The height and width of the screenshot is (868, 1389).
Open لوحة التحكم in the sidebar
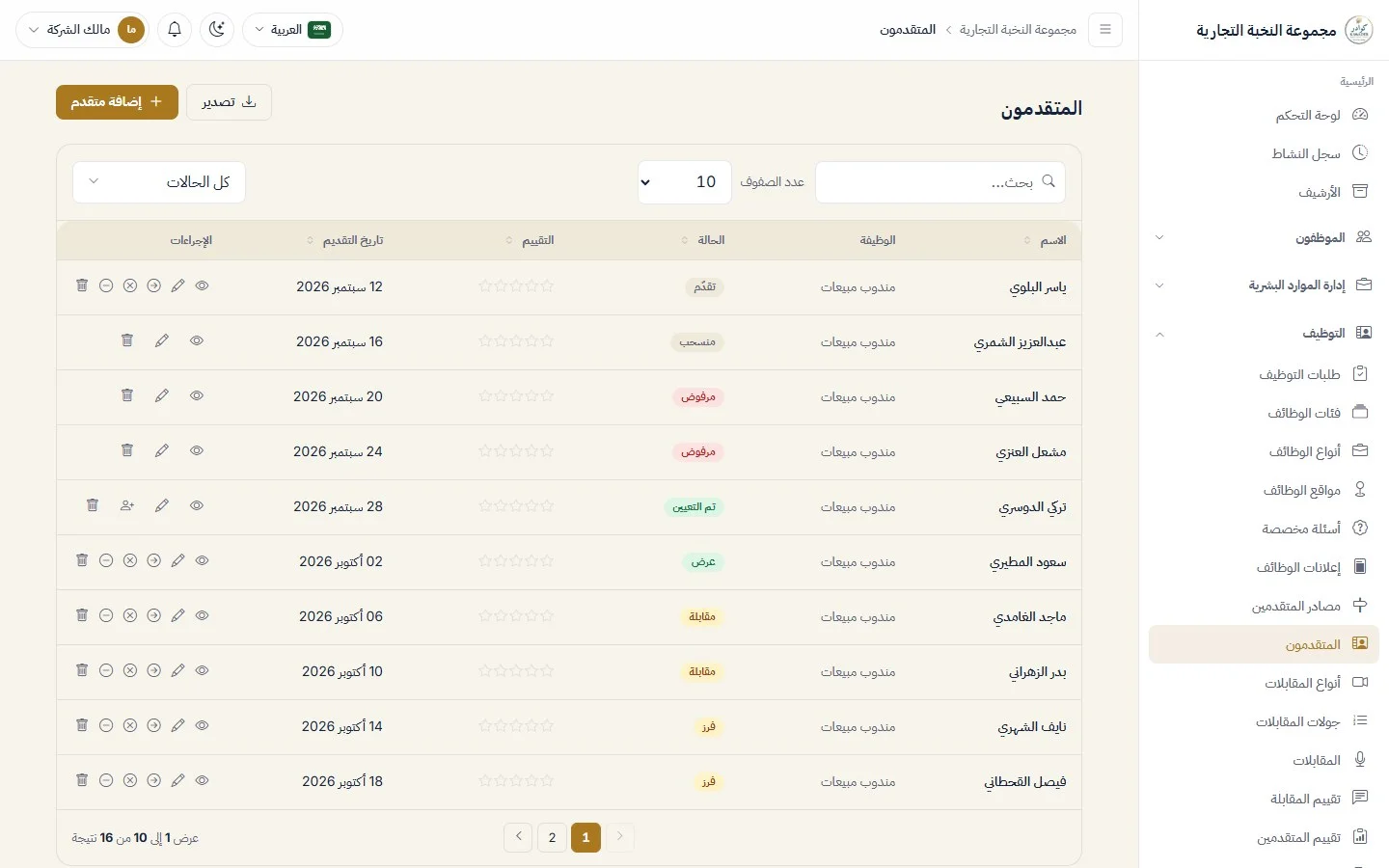coord(1264,115)
